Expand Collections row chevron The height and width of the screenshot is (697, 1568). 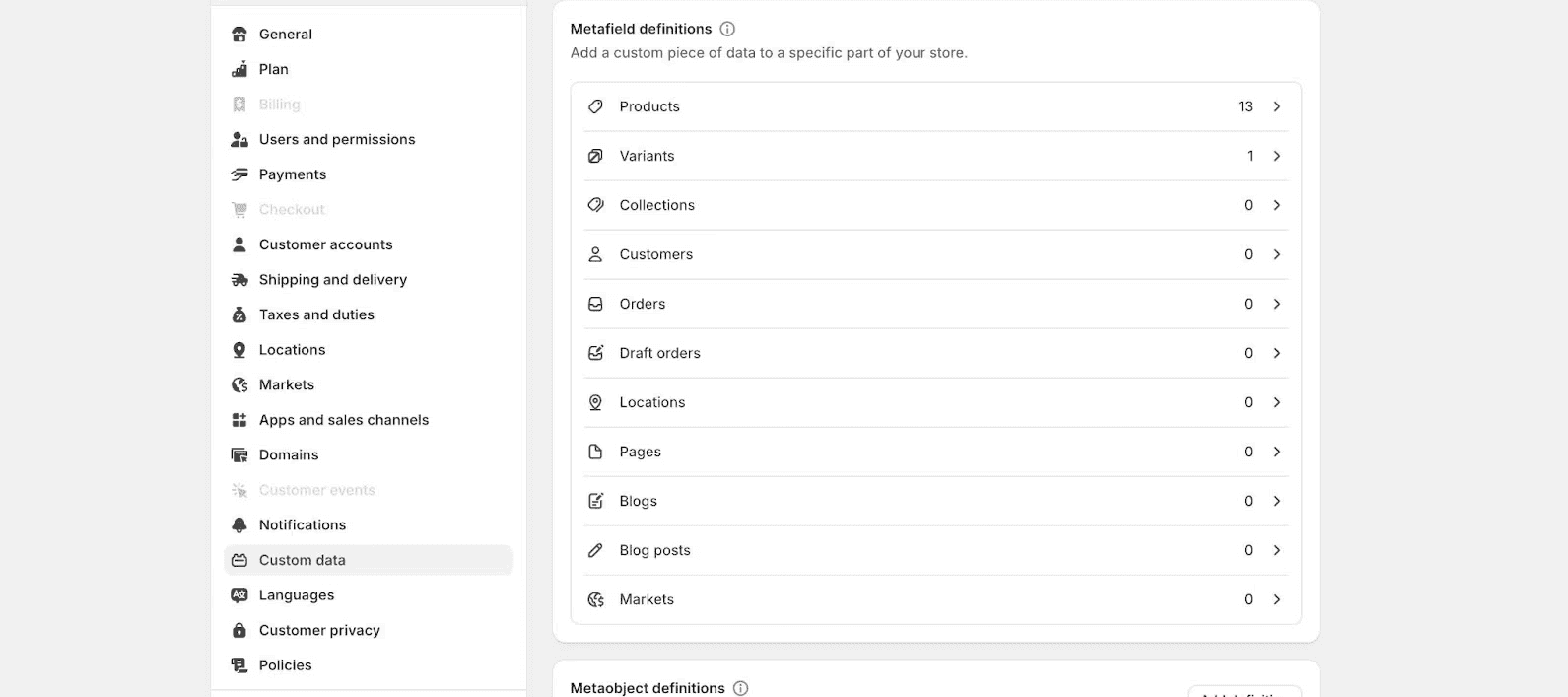1277,205
